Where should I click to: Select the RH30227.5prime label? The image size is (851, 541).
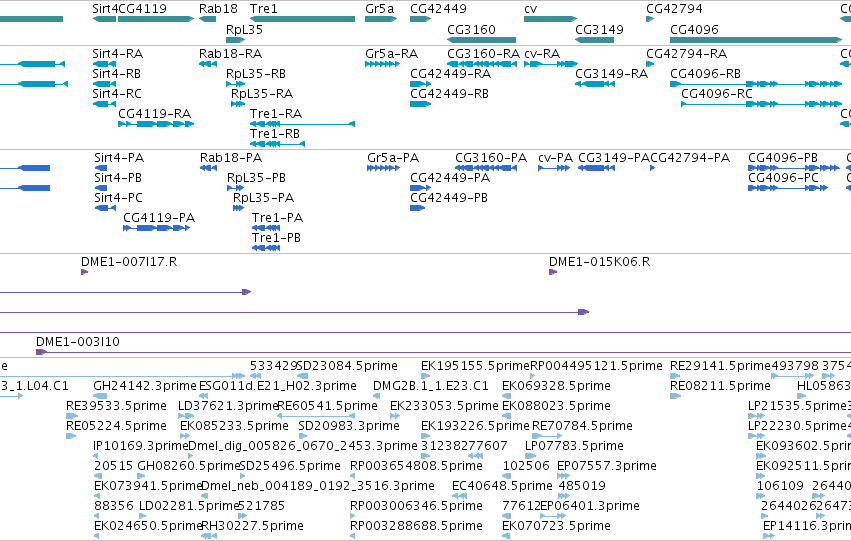tap(252, 526)
